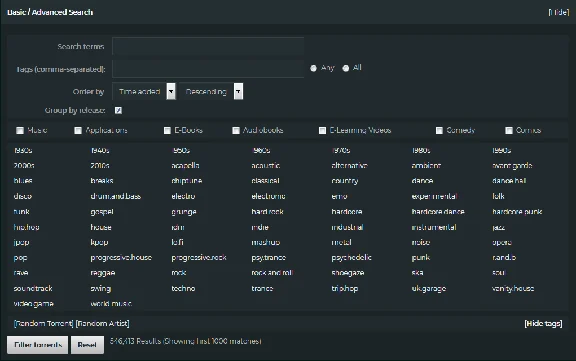Add the kpop tag
The width and height of the screenshot is (576, 361).
99,242
